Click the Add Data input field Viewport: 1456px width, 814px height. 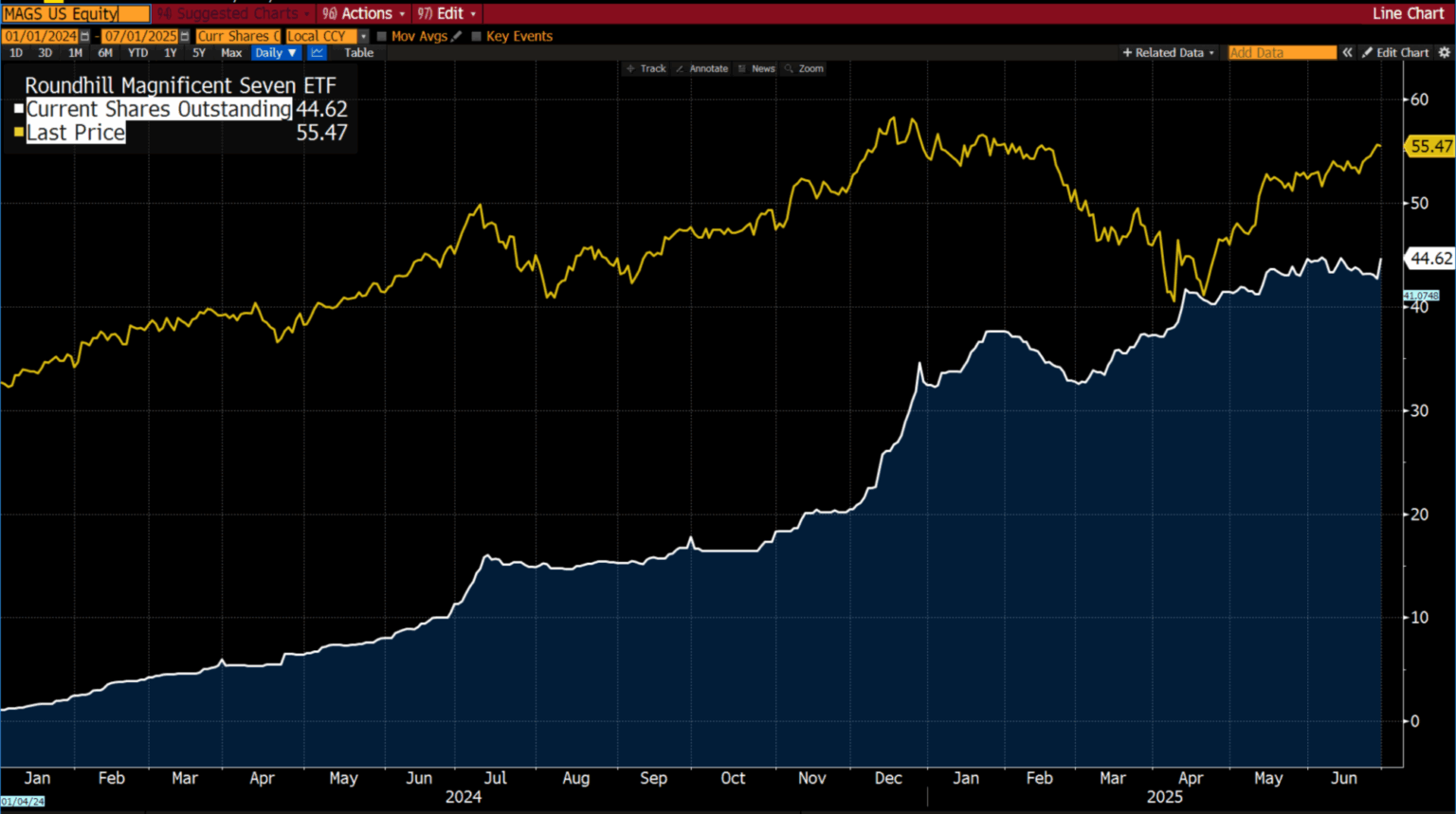pos(1282,53)
